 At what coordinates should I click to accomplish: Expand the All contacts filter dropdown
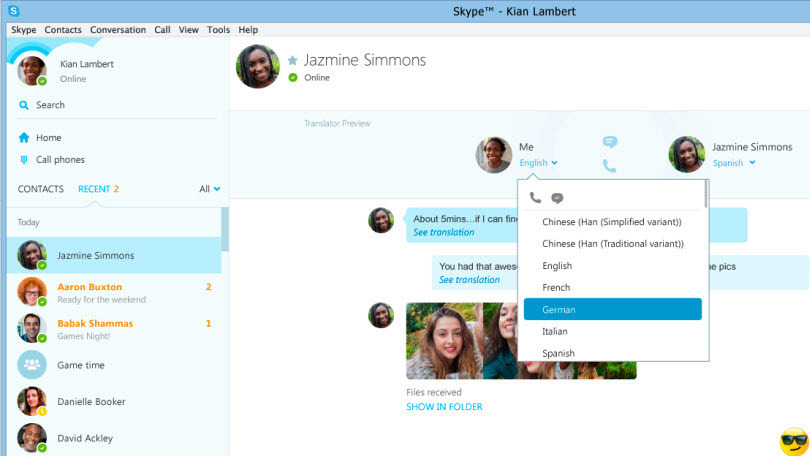point(210,189)
